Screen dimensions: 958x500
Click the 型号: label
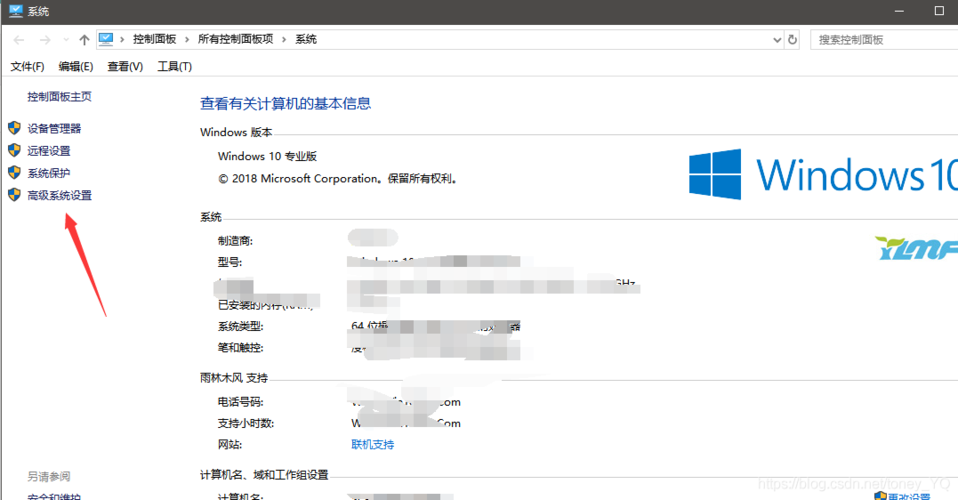(230, 262)
